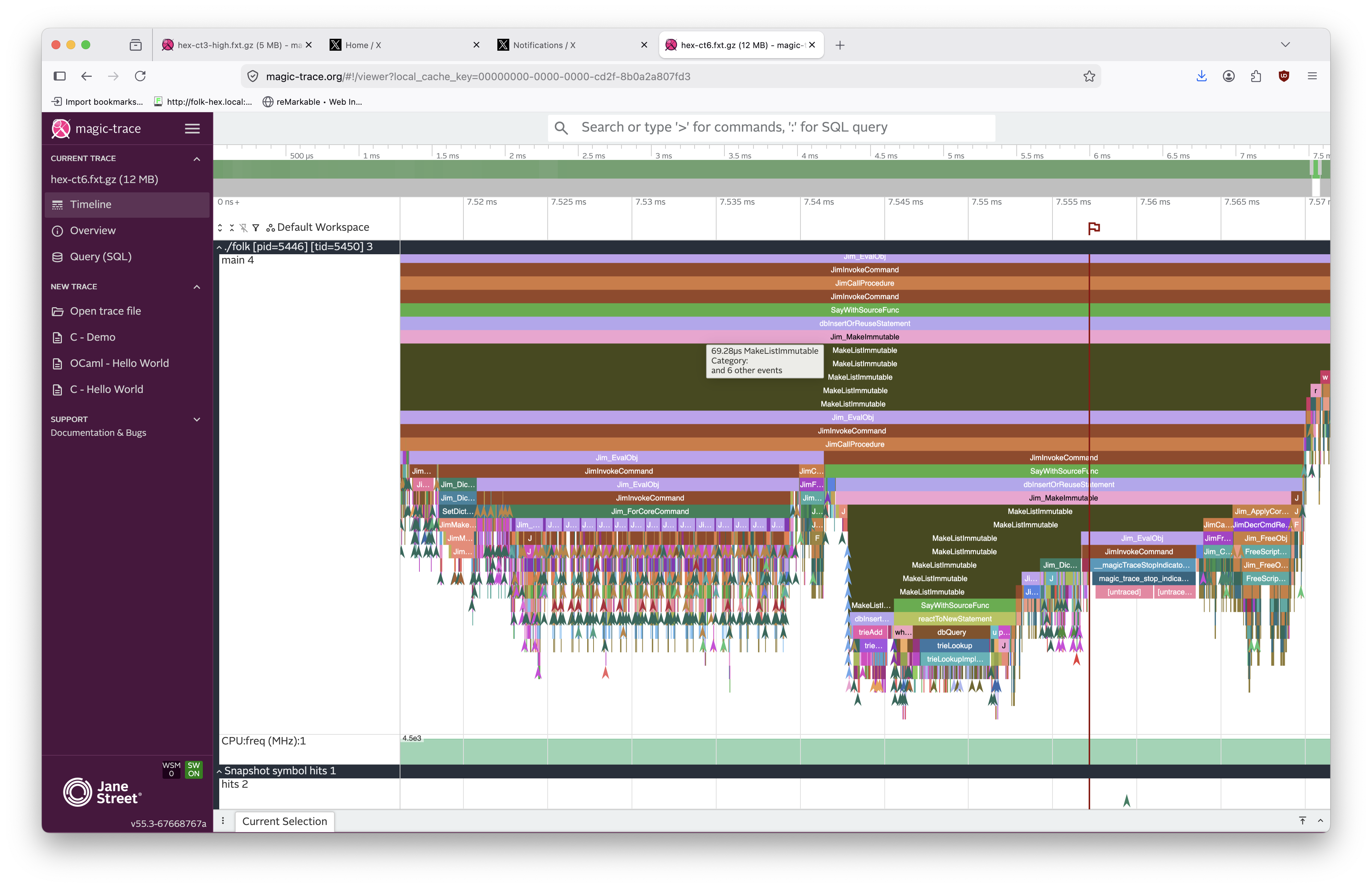Select the top dbInsertOrReuseStatement slice

point(865,323)
